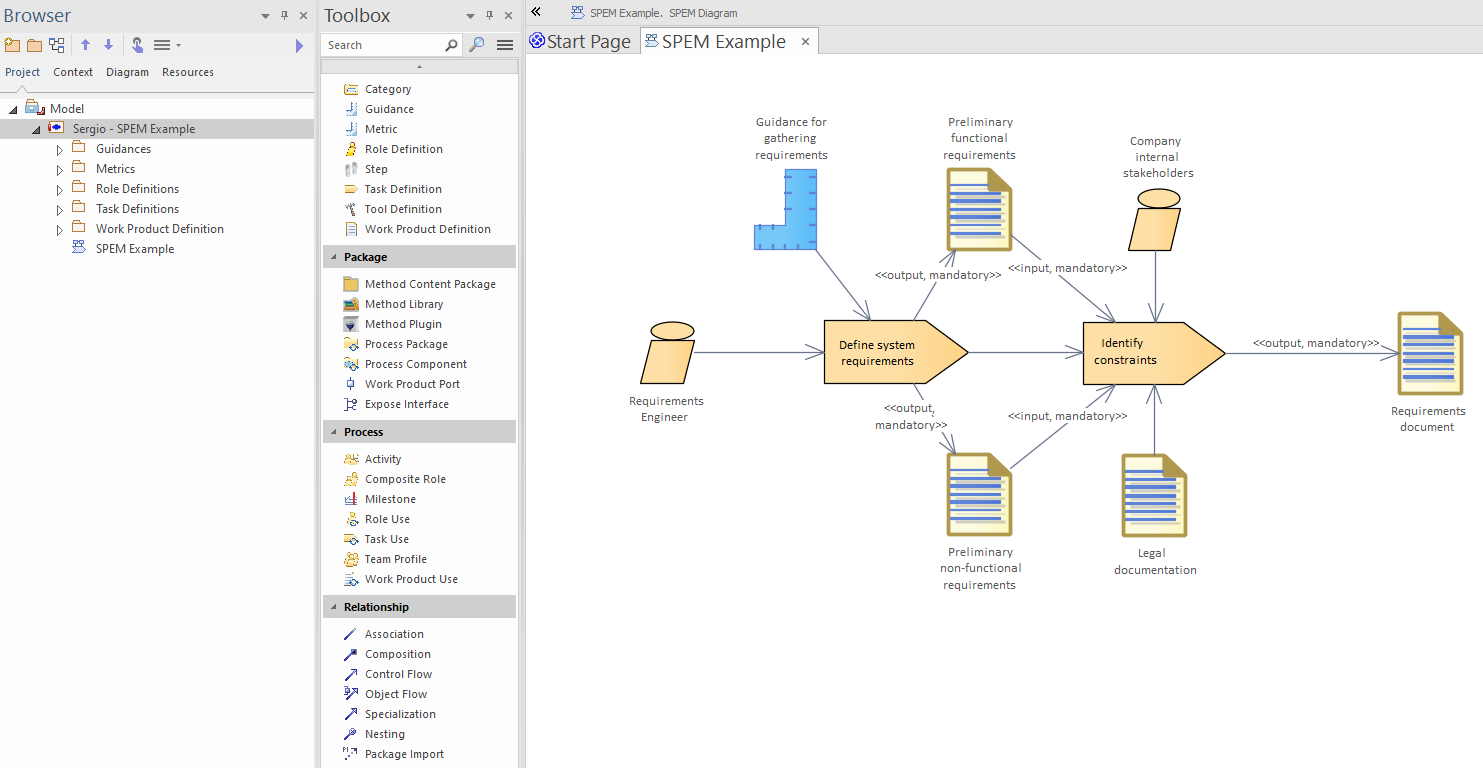Click the blue forward arrow in Browser toolbar
The width and height of the screenshot is (1483, 768).
[298, 44]
